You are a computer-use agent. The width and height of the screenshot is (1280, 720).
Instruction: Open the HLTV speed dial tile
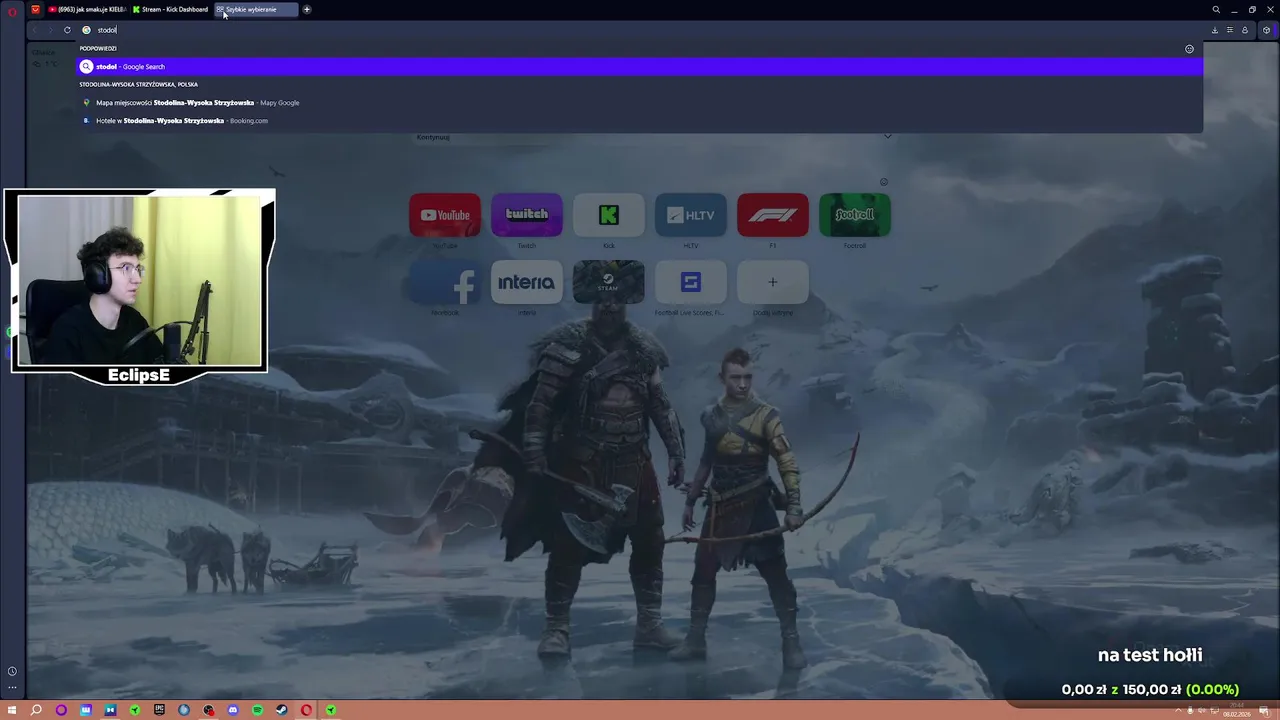coord(691,215)
